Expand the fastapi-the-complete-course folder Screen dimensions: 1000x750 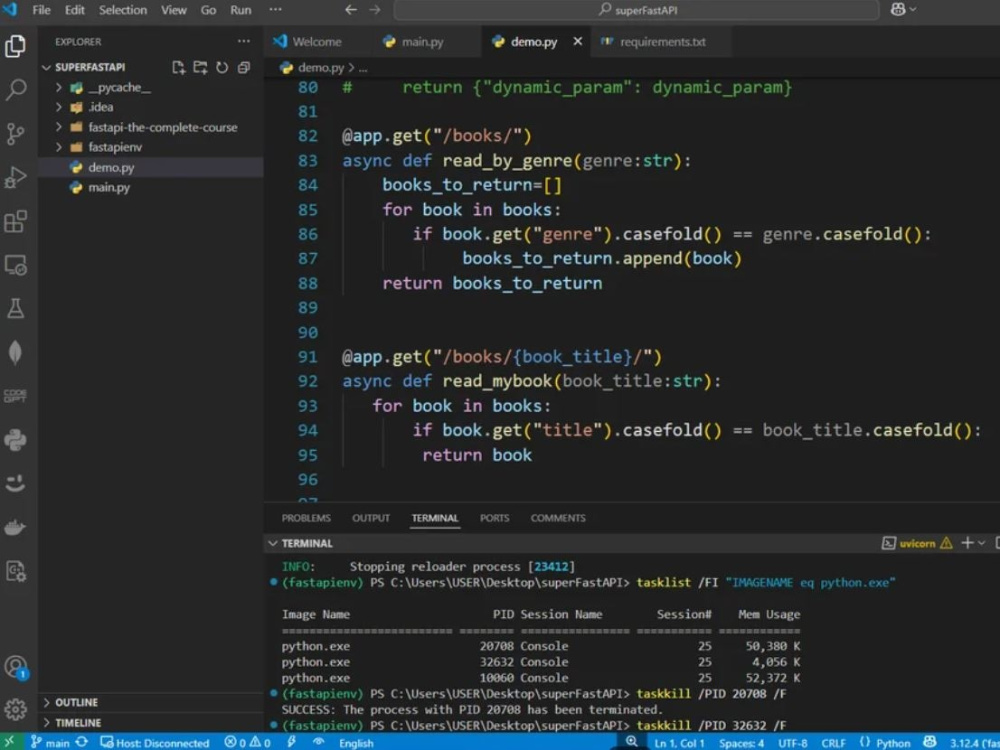pyautogui.click(x=59, y=127)
